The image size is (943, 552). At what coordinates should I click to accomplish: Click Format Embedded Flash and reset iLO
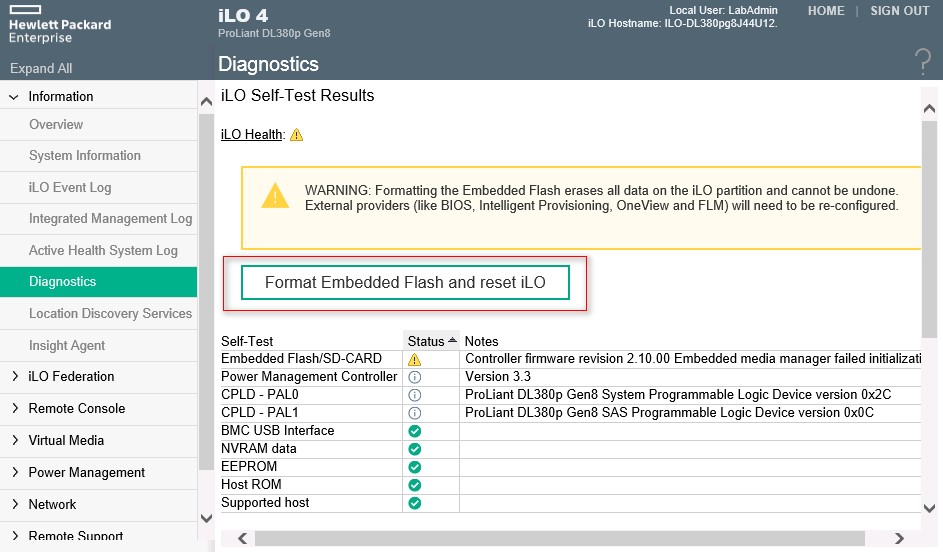click(x=405, y=283)
